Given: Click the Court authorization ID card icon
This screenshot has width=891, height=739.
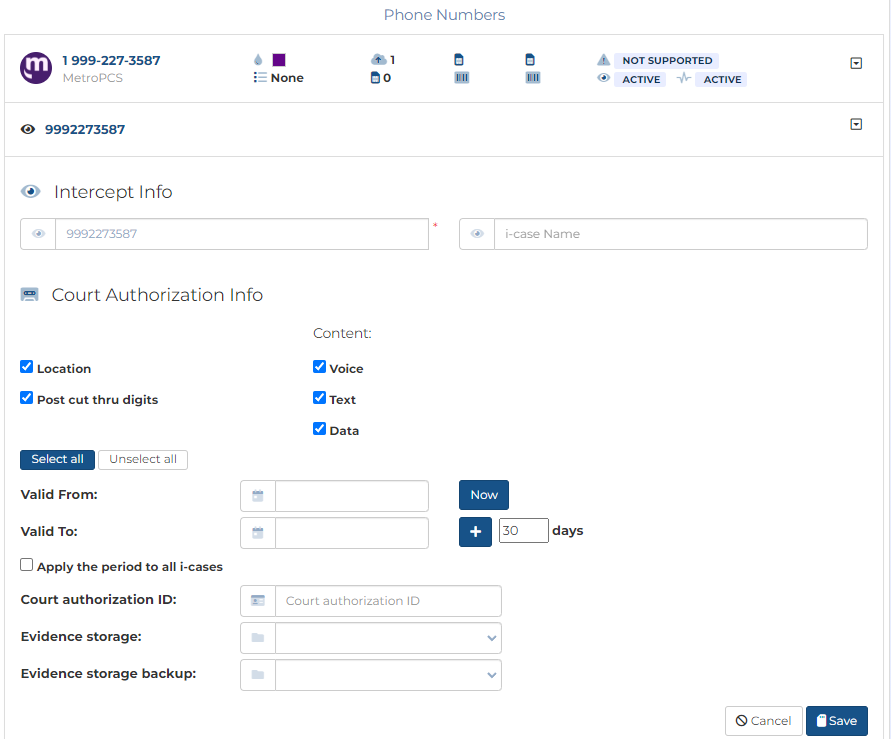Looking at the screenshot, I should (258, 601).
